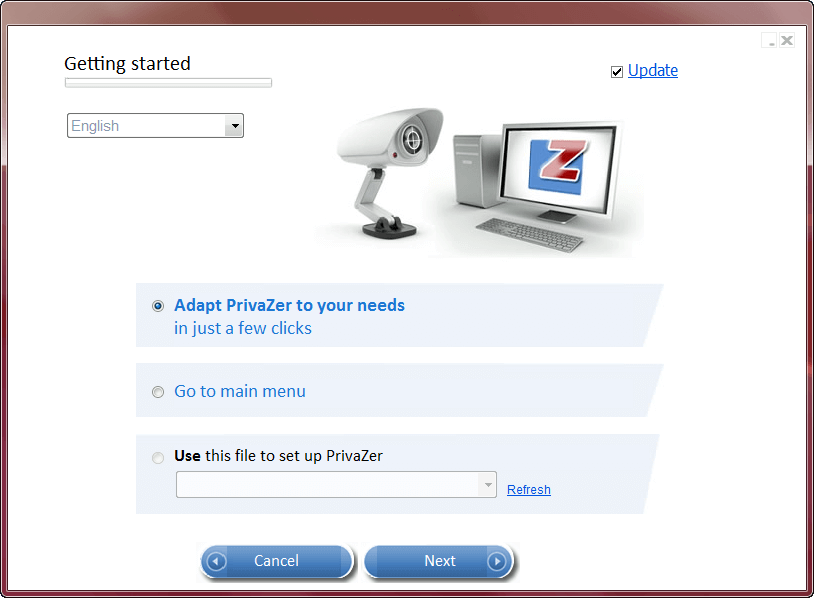The height and width of the screenshot is (598, 814).
Task: Minimize the PrivaZer window
Action: pos(769,40)
